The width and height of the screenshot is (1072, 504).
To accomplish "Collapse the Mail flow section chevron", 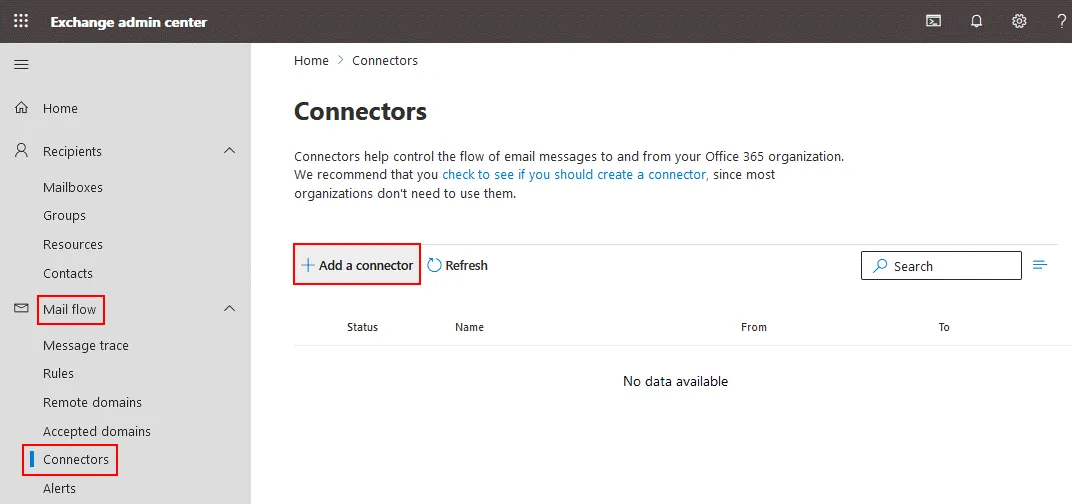I will 229,309.
